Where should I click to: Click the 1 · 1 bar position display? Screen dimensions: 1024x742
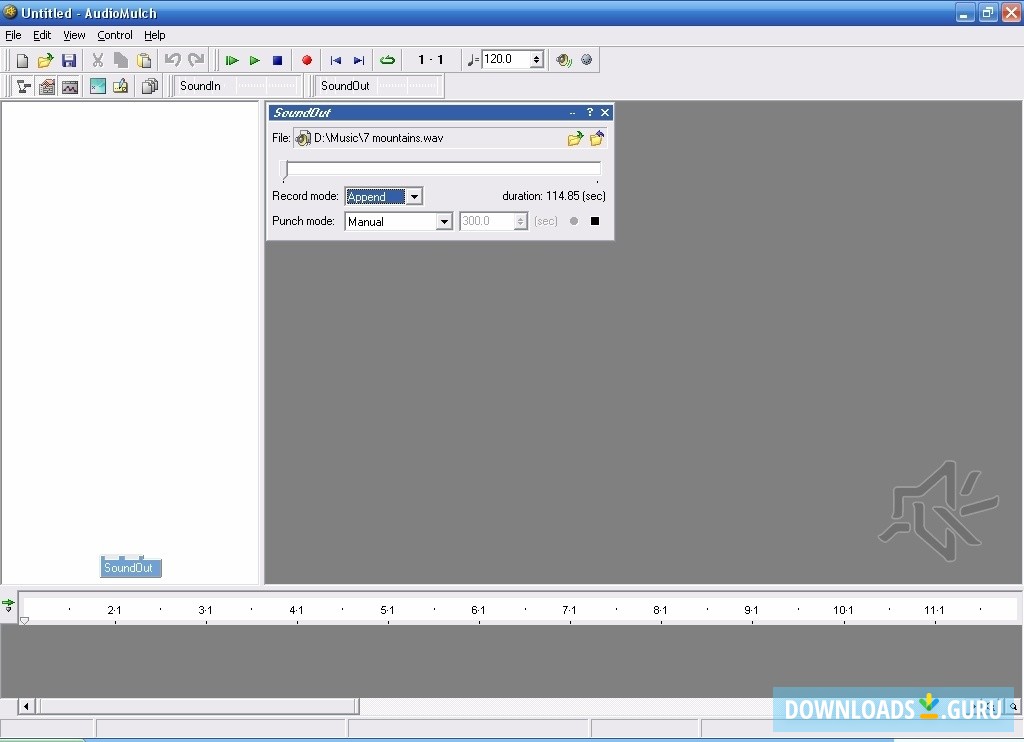click(430, 60)
